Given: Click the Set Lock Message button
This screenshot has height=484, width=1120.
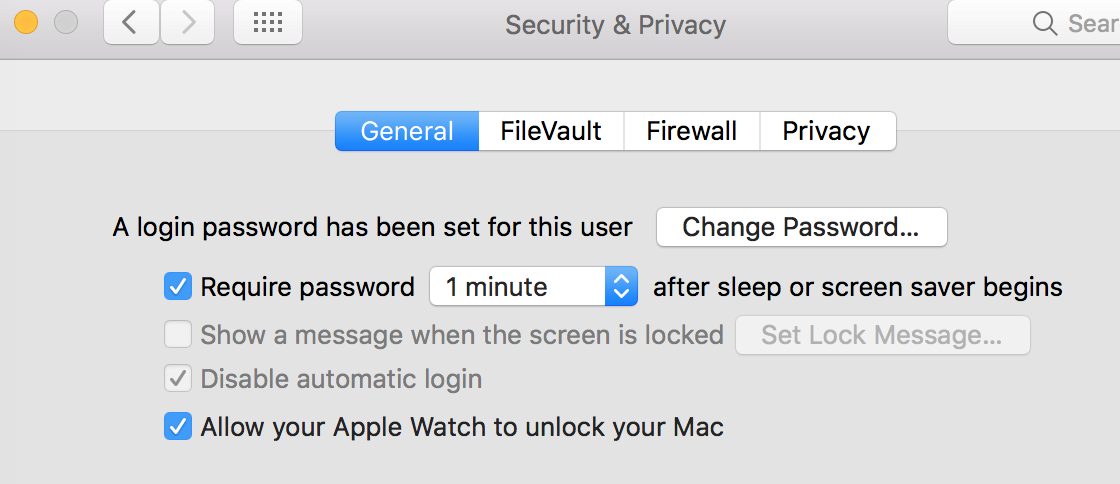Looking at the screenshot, I should [882, 335].
